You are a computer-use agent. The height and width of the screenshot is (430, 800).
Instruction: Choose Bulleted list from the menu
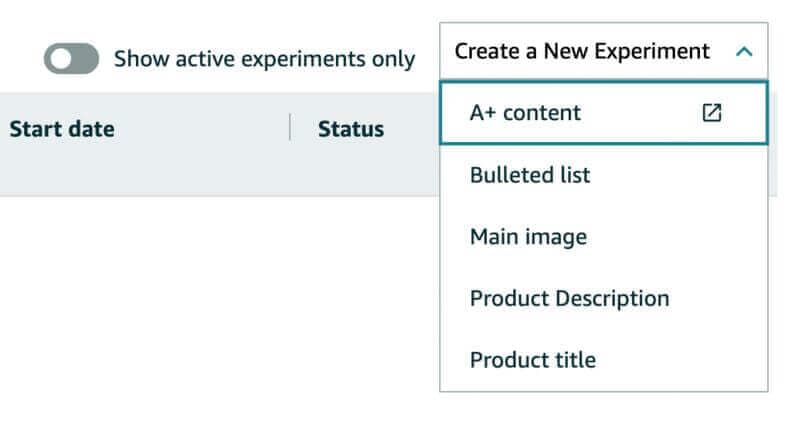coord(530,175)
